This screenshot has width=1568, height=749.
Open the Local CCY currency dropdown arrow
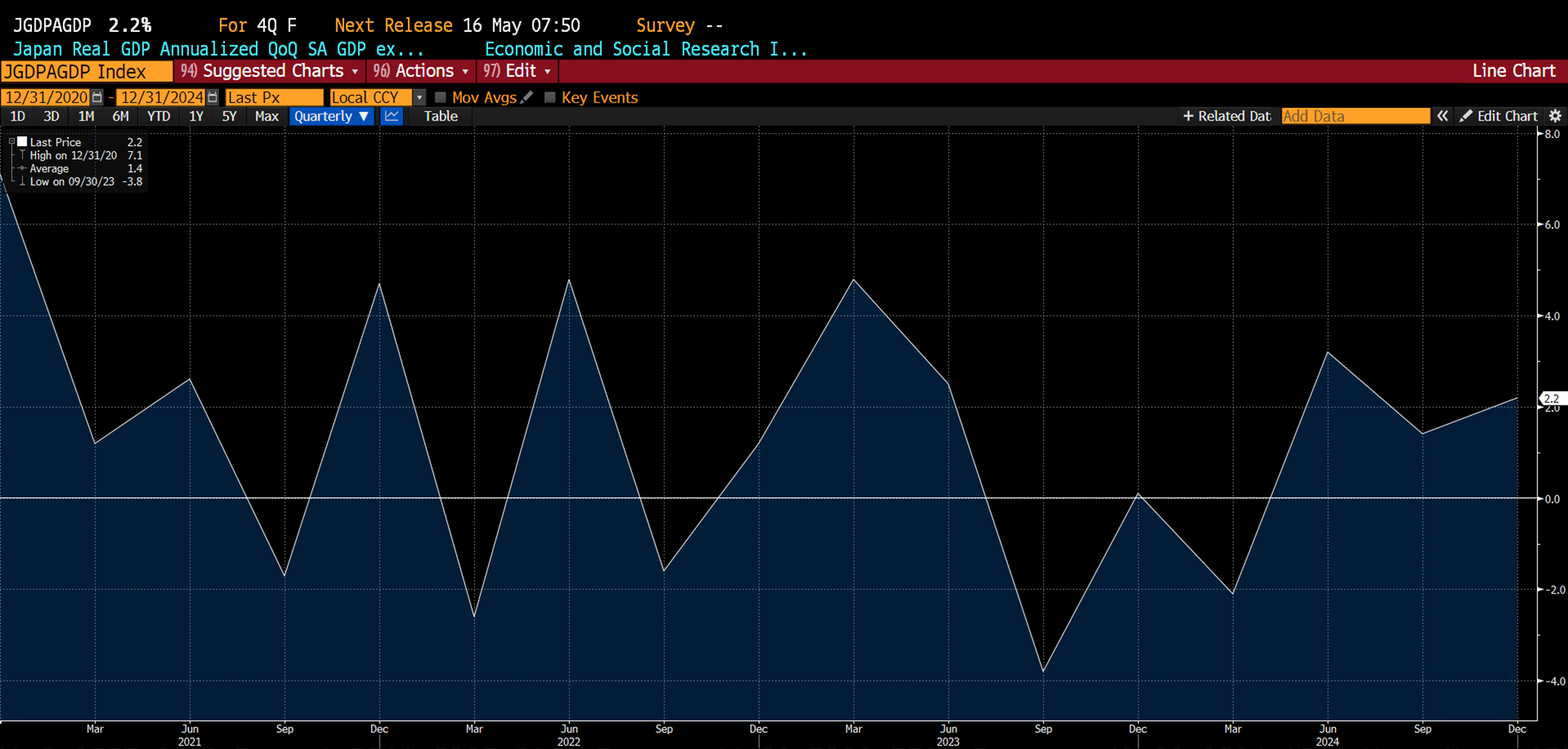[419, 97]
